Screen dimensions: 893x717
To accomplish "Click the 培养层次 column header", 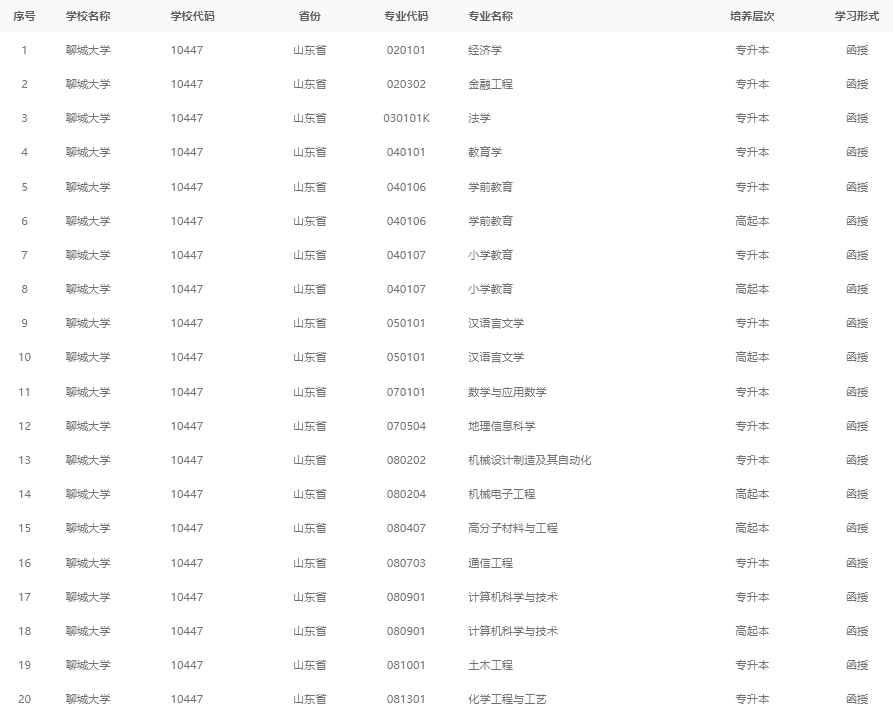I will (x=752, y=16).
